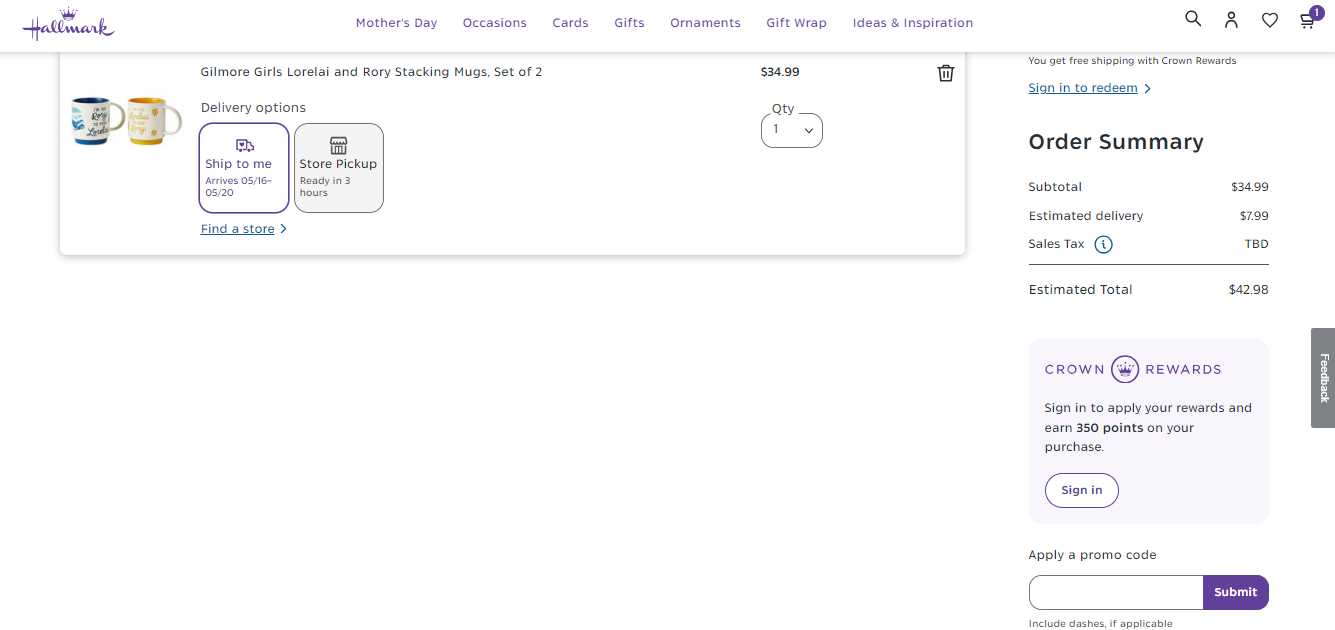Screen dimensions: 1335x630
Task: Open Gilmore Girls Stacking Mugs product title
Action: click(371, 72)
